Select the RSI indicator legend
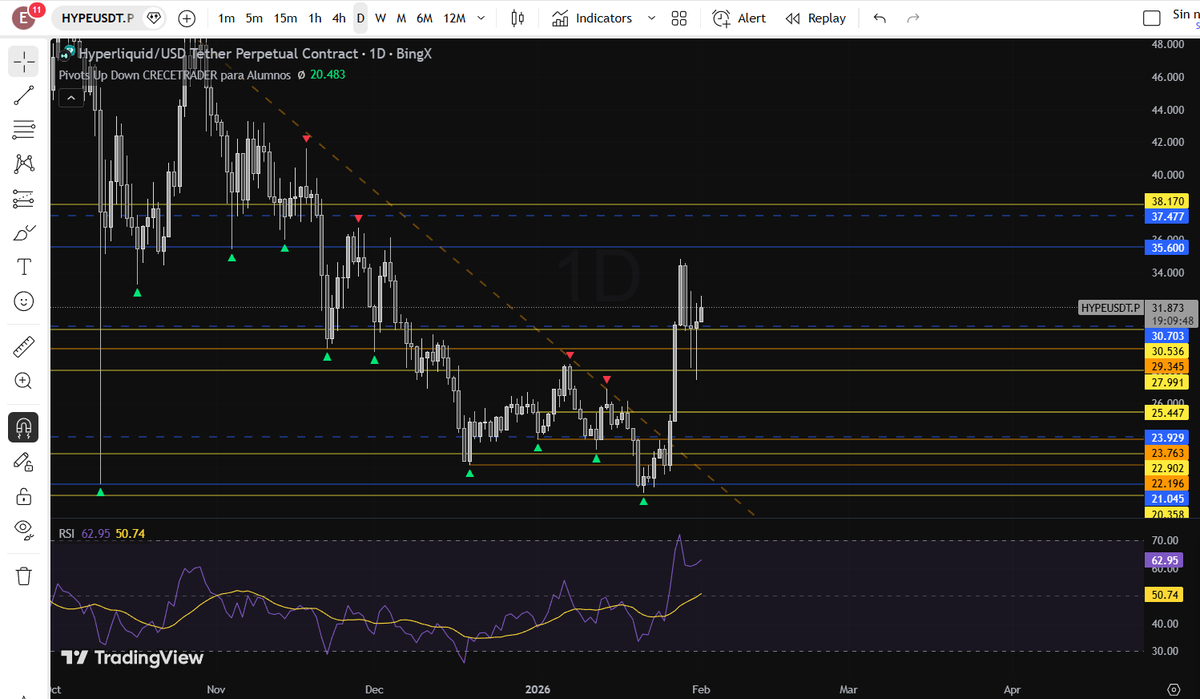 pos(67,534)
